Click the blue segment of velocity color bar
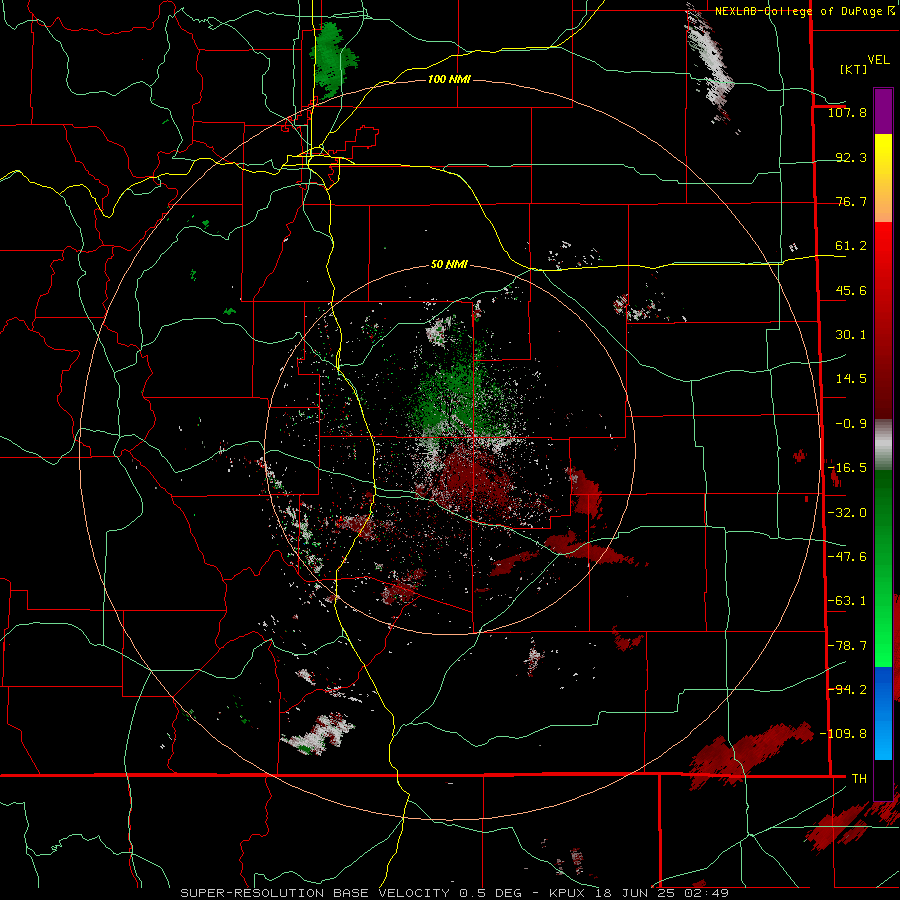This screenshot has height=900, width=900. 883,713
